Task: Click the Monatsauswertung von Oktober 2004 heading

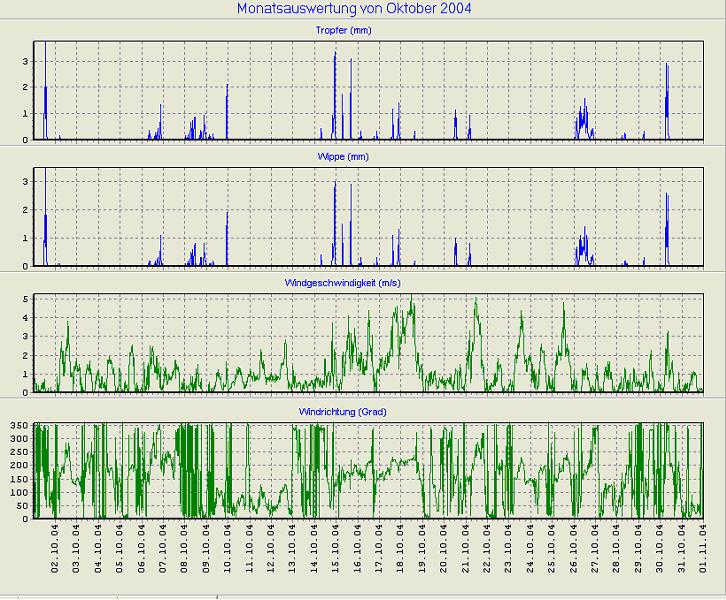Action: (x=355, y=9)
